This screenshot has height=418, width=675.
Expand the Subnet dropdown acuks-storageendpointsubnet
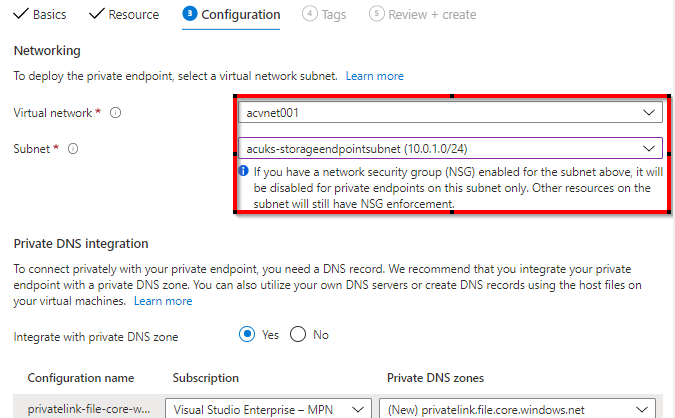tap(449, 149)
